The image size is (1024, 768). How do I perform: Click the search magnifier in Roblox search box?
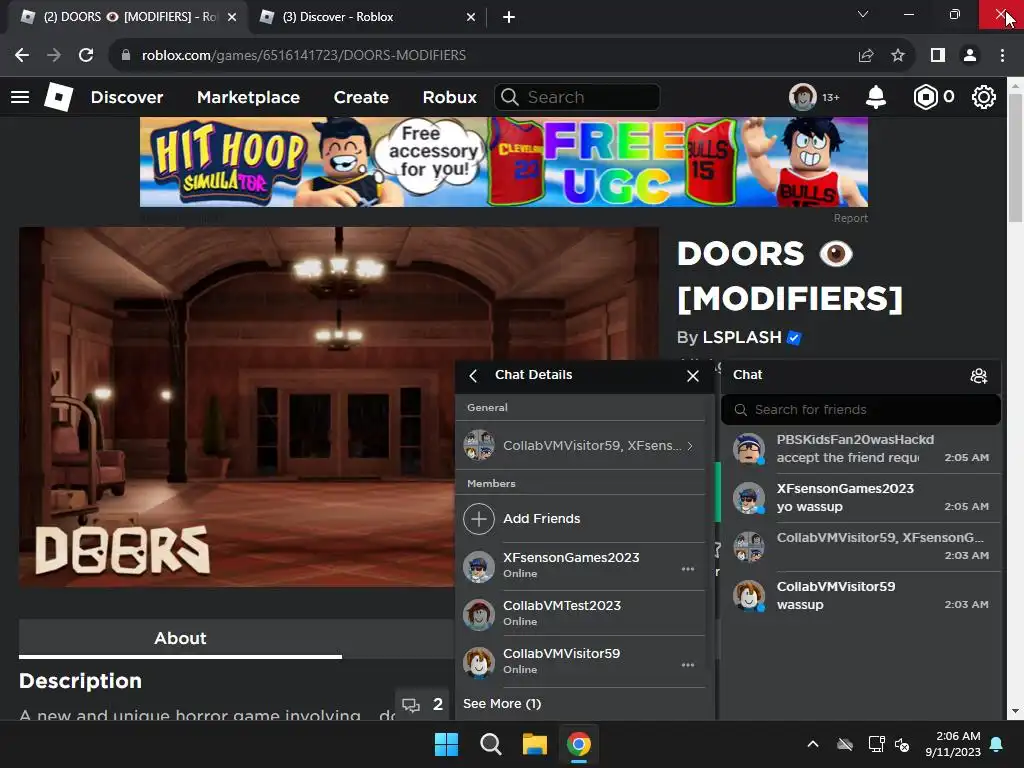click(510, 97)
